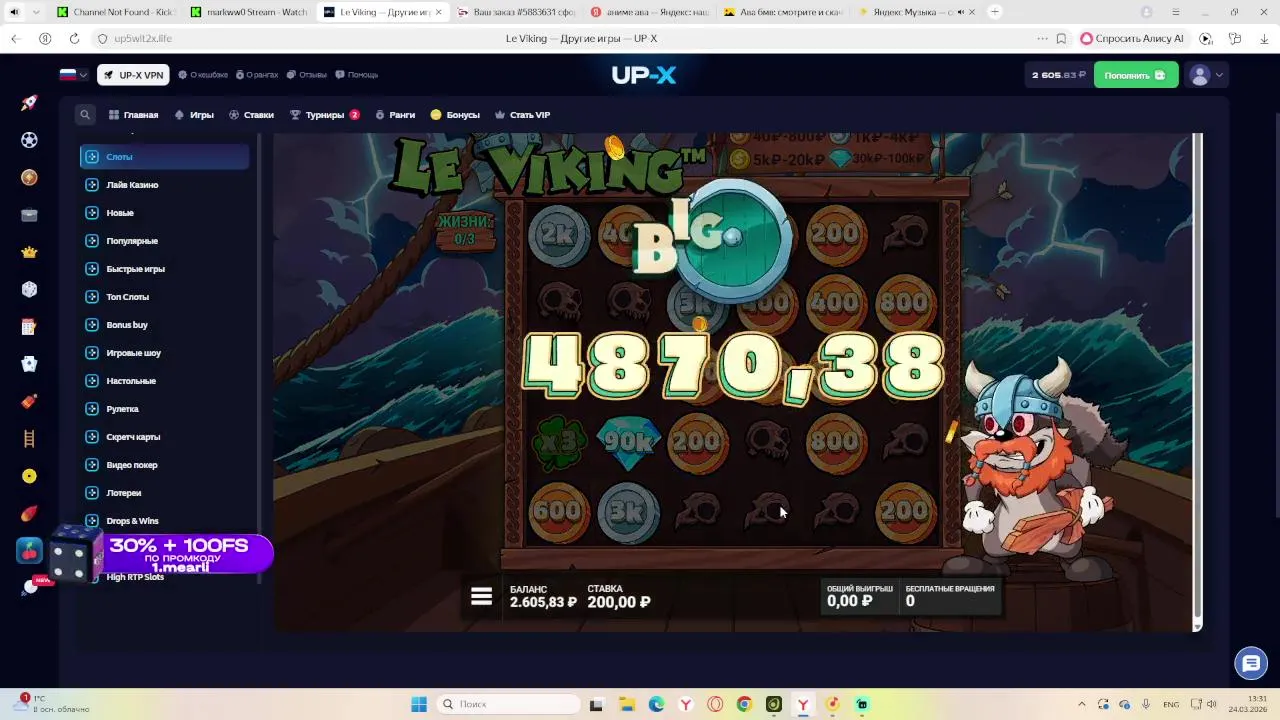Open the Помощь link
The height and width of the screenshot is (720, 1280).
point(356,75)
